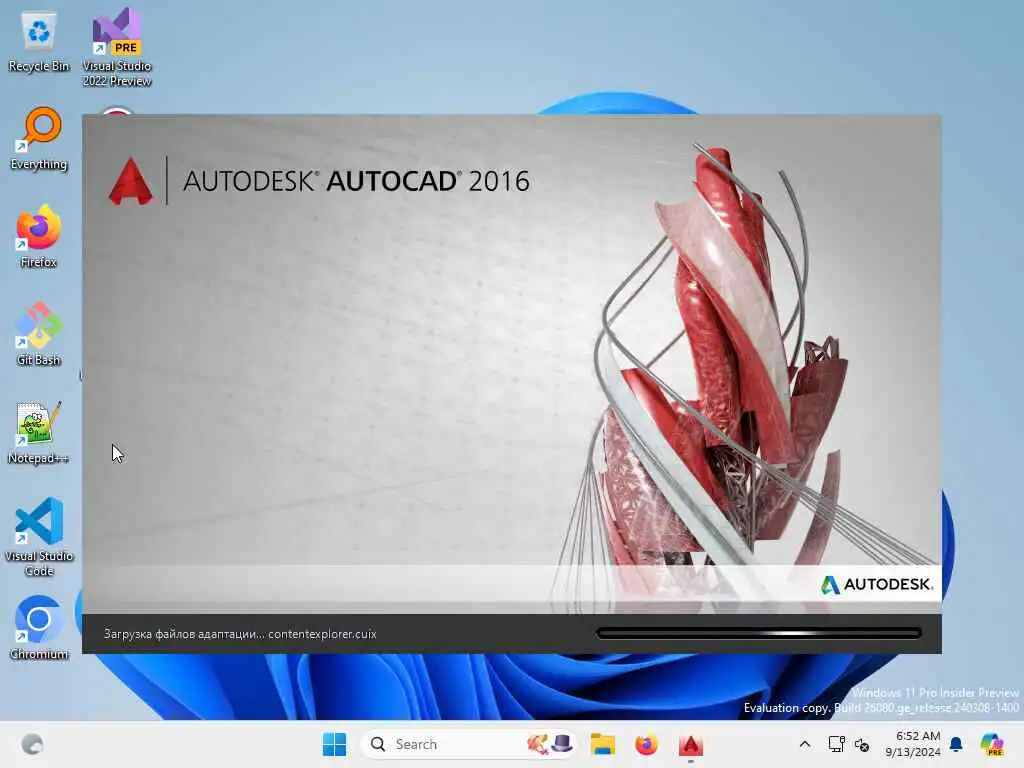Click the AUTODESK AUTOCAD 2016 title text
The height and width of the screenshot is (768, 1024).
pyautogui.click(x=356, y=181)
